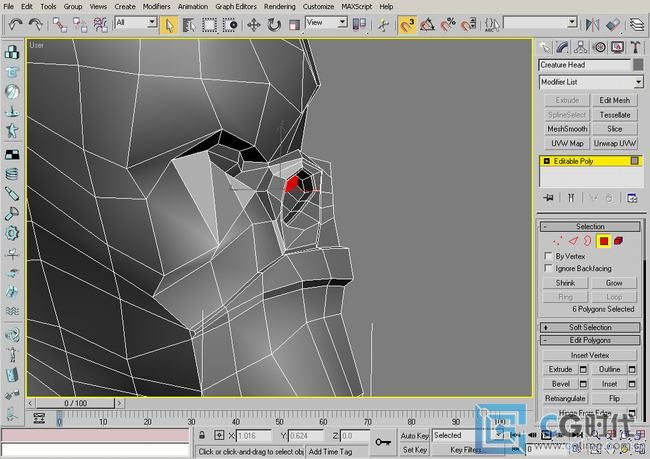Image resolution: width=650 pixels, height=459 pixels.
Task: Open the Customize menu
Action: (x=318, y=7)
